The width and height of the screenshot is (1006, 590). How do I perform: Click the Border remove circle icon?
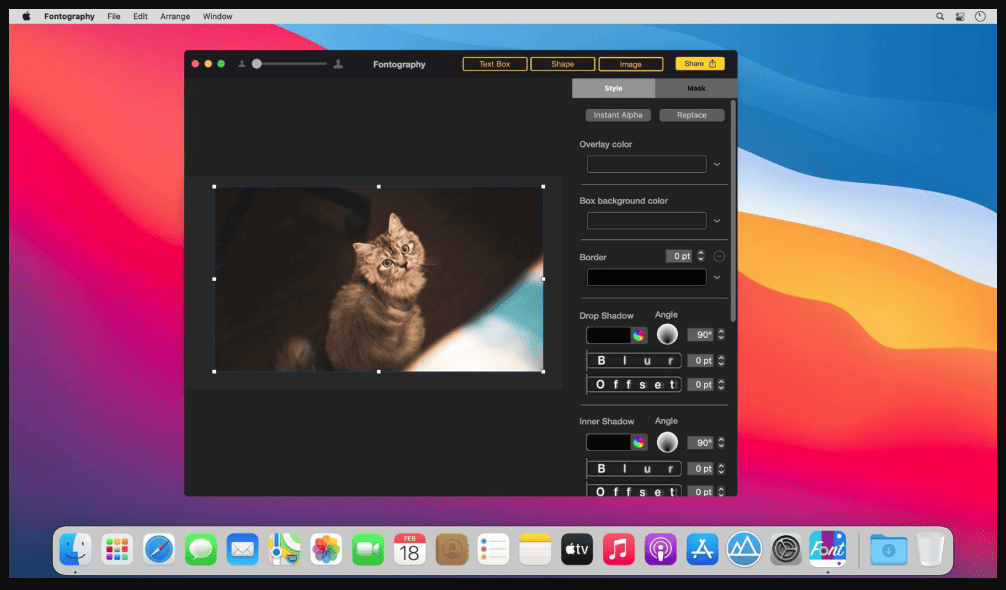pos(719,256)
